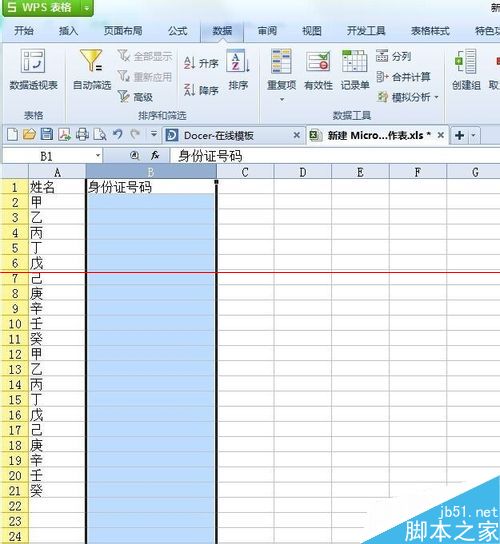Click the formula bar showing 身份证号码
500x544 pixels.
point(335,156)
